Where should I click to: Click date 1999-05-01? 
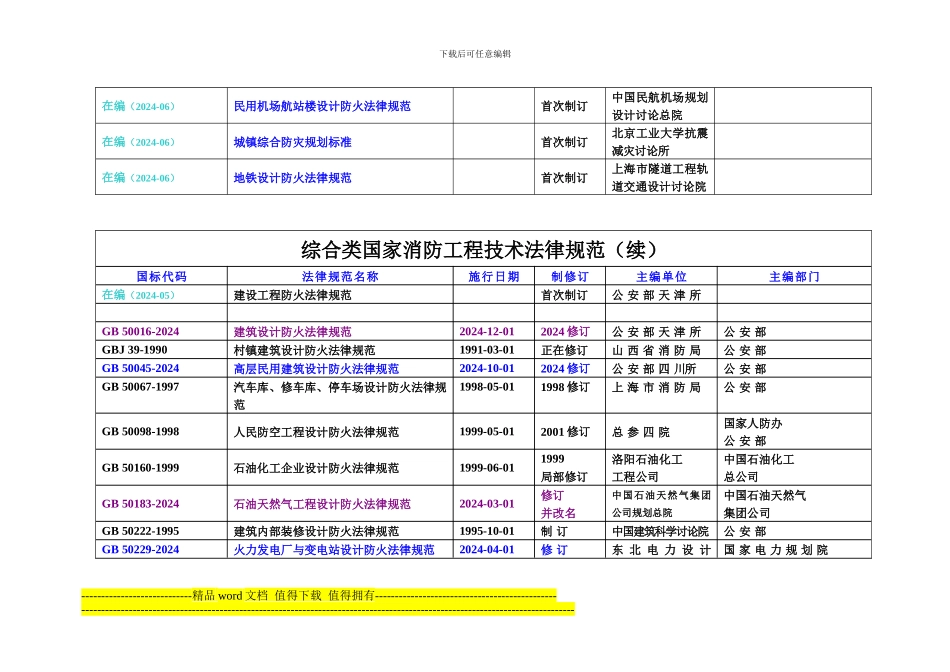[487, 431]
